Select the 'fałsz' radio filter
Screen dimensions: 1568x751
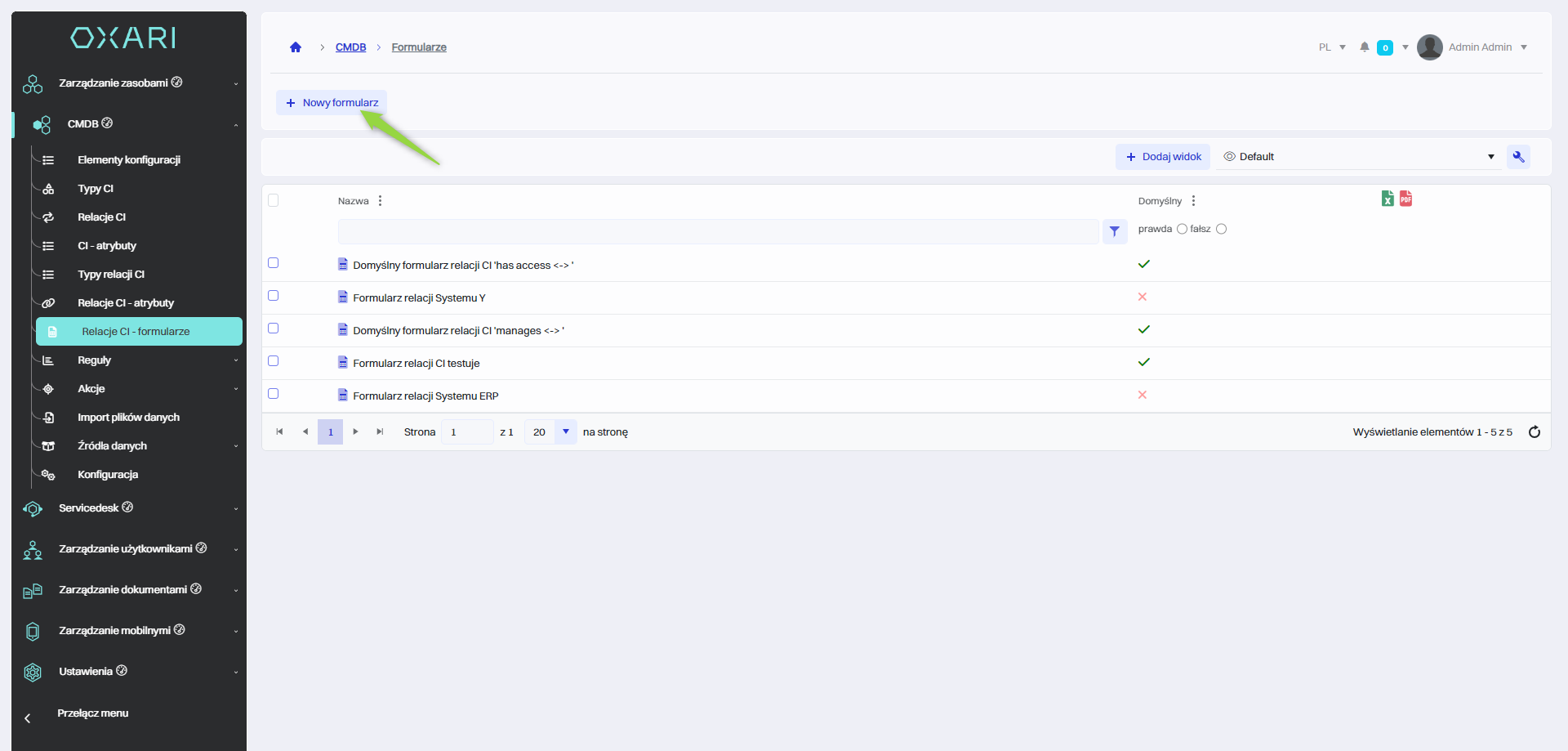click(1222, 230)
